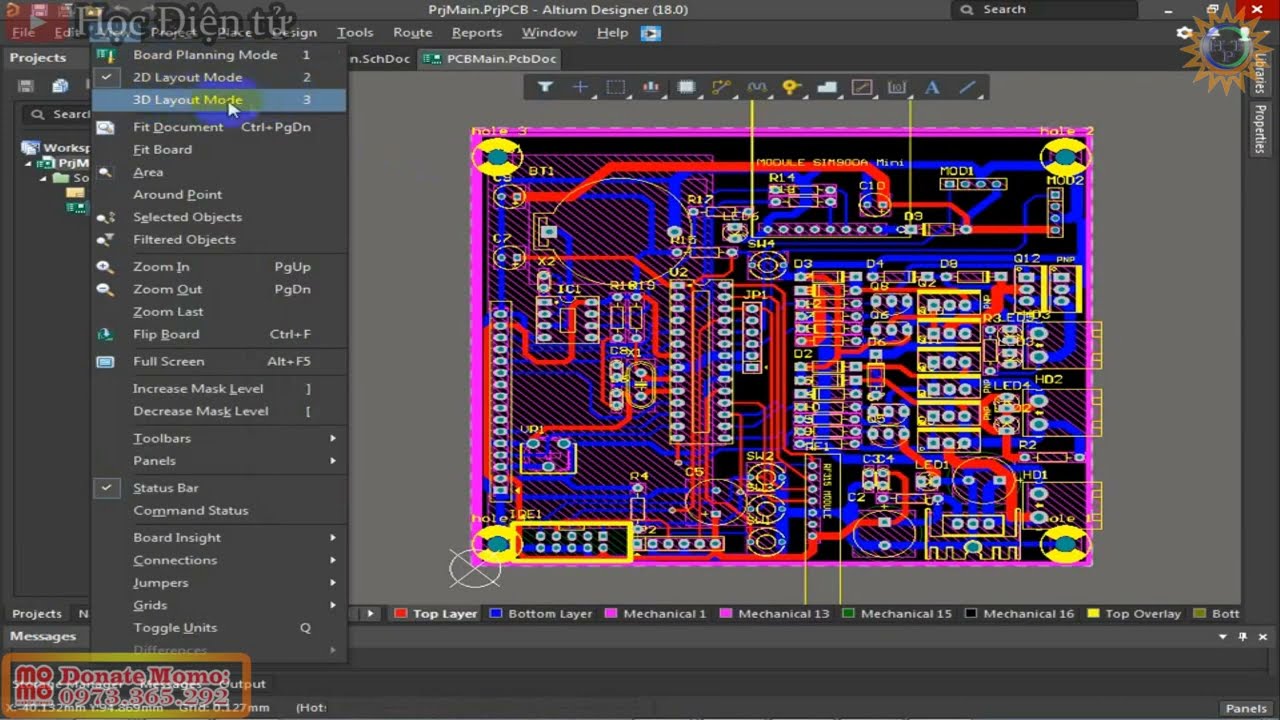
Task: Select the Top Overlay yellow swatch tab
Action: tap(1134, 614)
